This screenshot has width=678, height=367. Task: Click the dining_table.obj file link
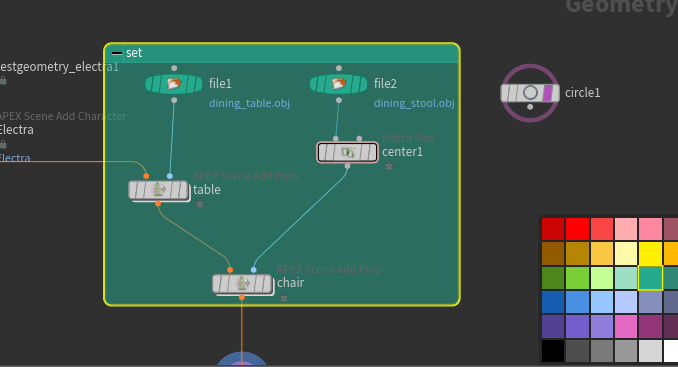pyautogui.click(x=249, y=103)
